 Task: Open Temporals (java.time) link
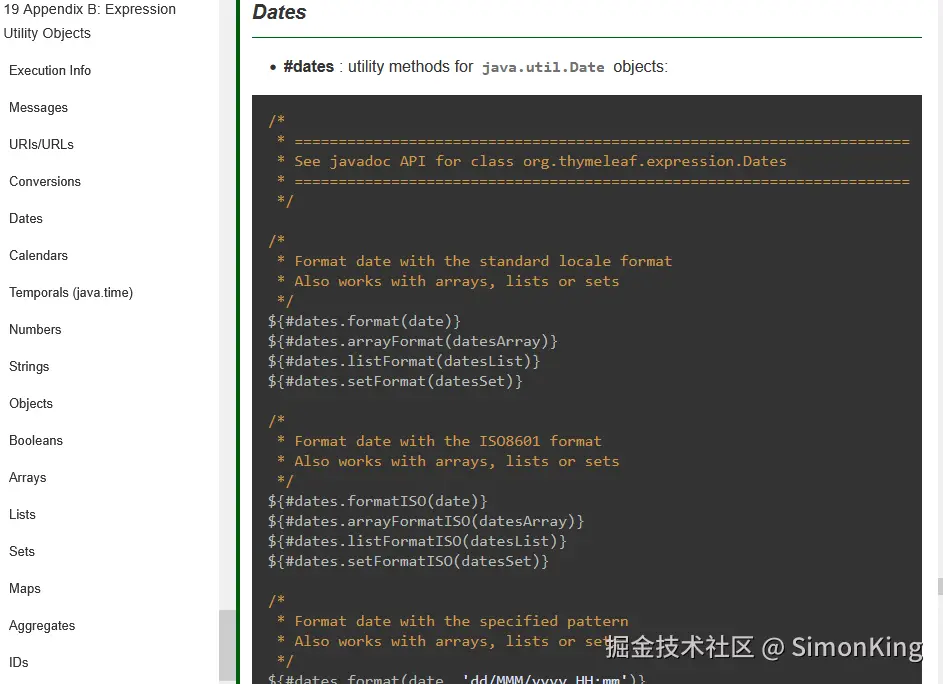tap(71, 292)
